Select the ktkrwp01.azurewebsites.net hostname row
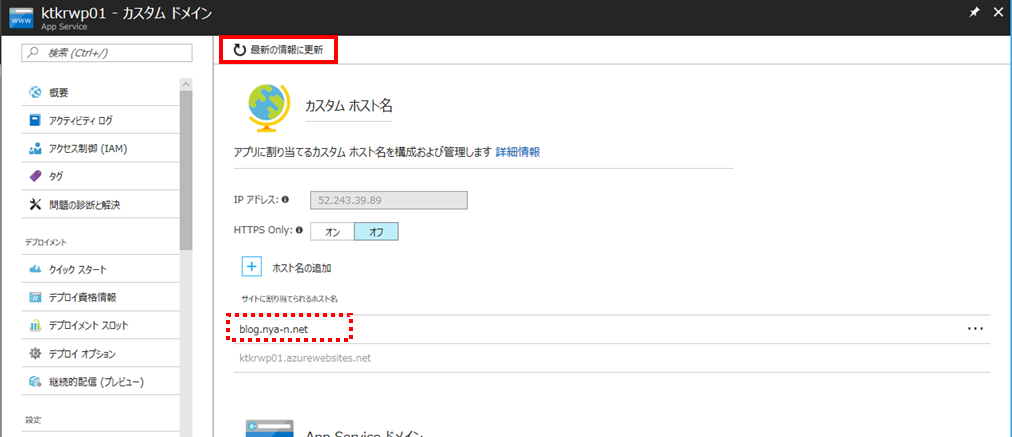The image size is (1012, 437). pyautogui.click(x=611, y=358)
